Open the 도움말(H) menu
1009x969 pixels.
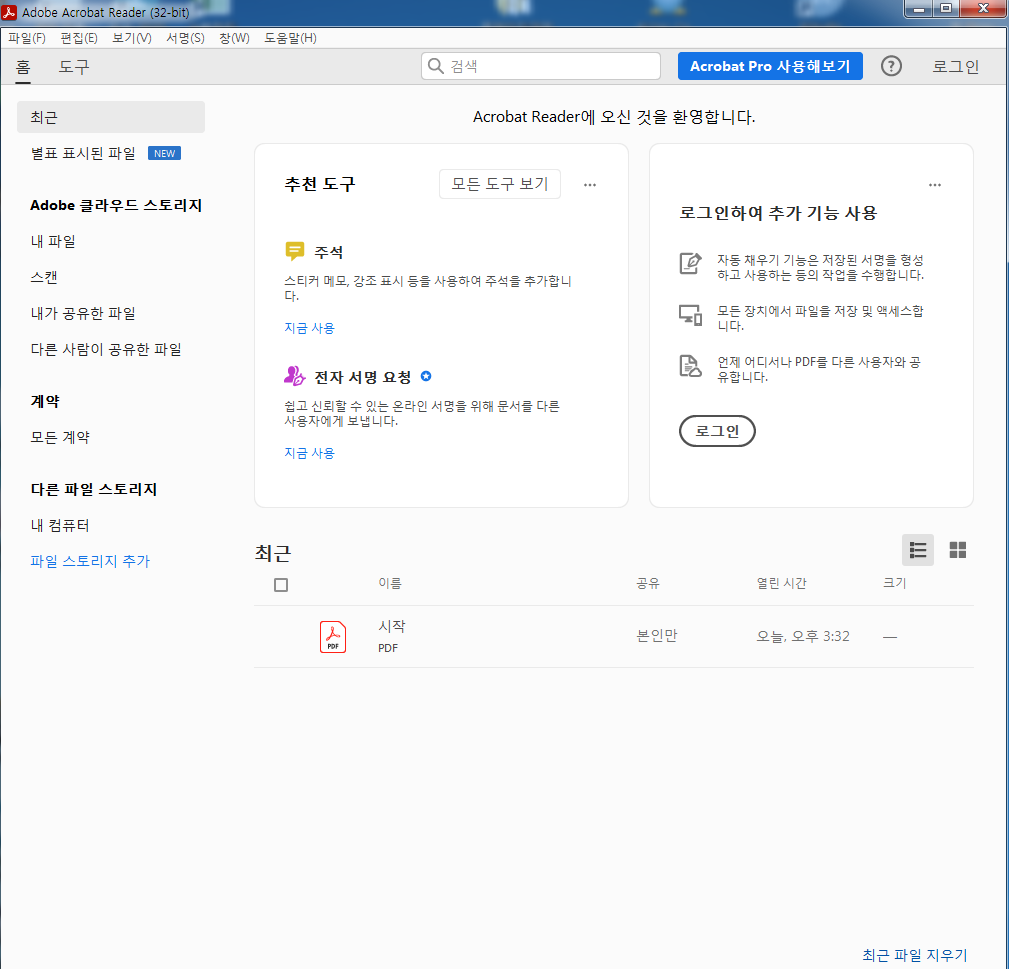[x=290, y=38]
